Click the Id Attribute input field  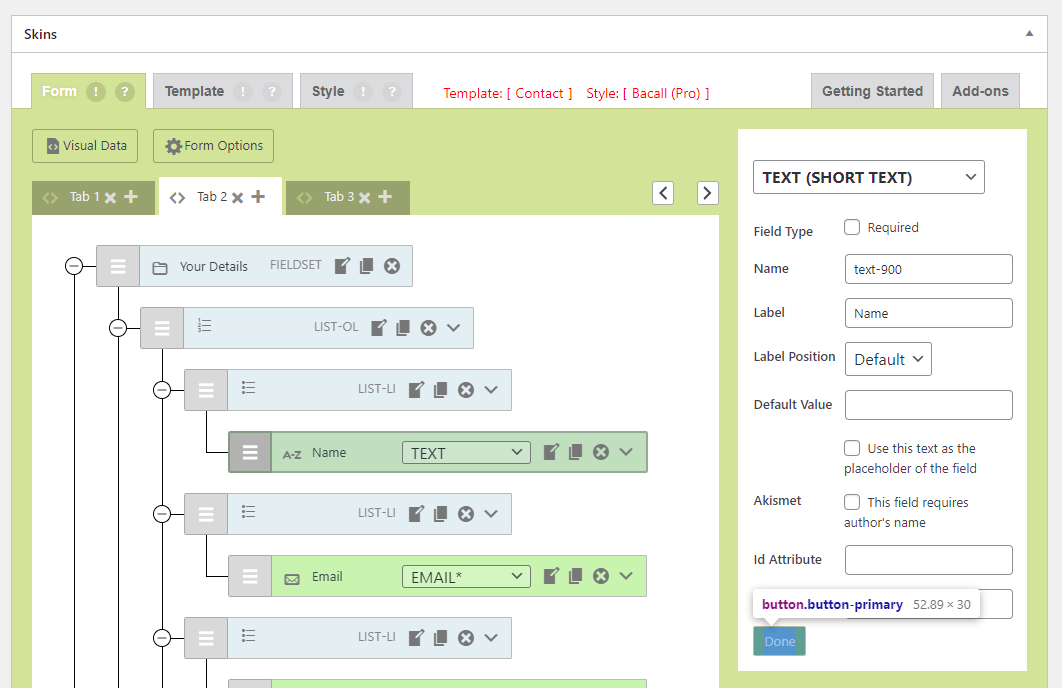pyautogui.click(x=928, y=560)
